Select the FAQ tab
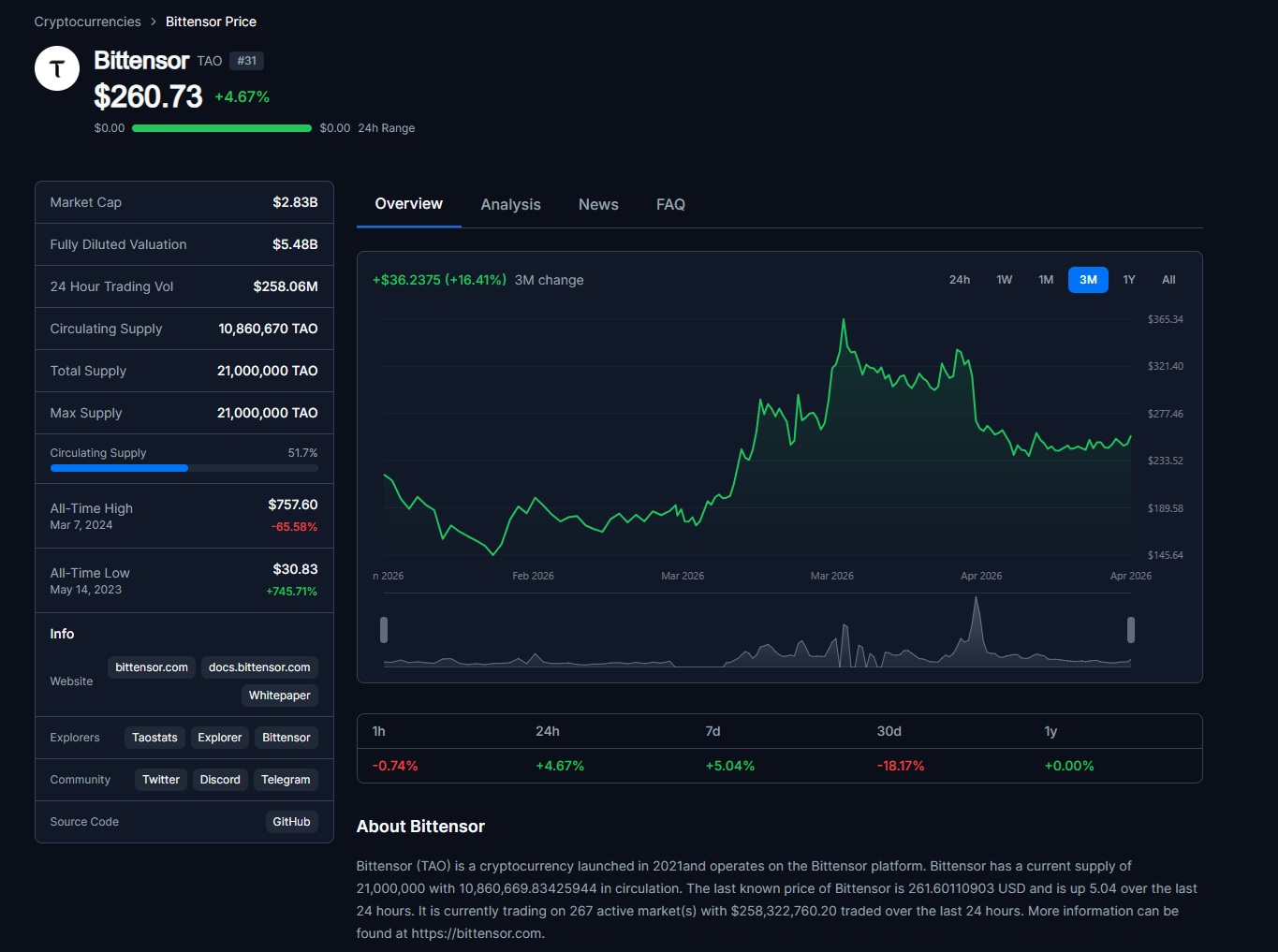The image size is (1278, 952). tap(670, 204)
